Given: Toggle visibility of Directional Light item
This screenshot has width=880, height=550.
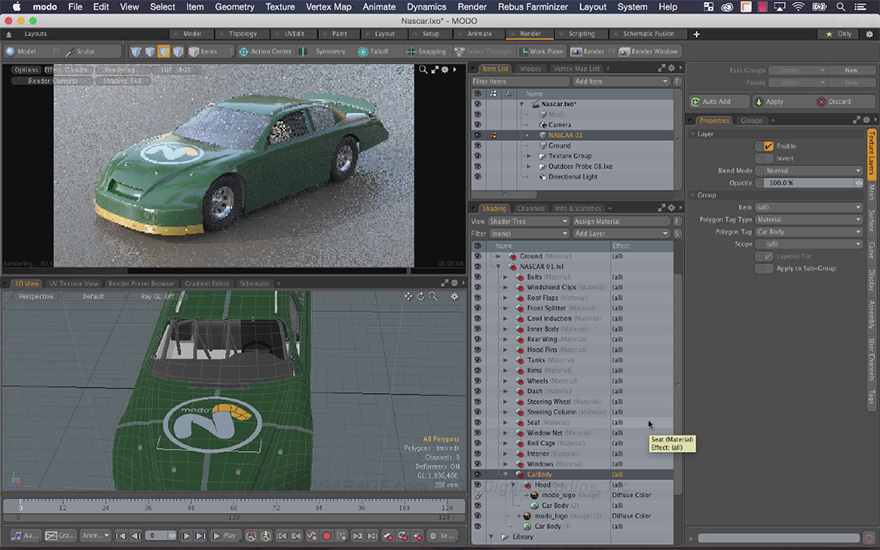Looking at the screenshot, I should click(478, 177).
